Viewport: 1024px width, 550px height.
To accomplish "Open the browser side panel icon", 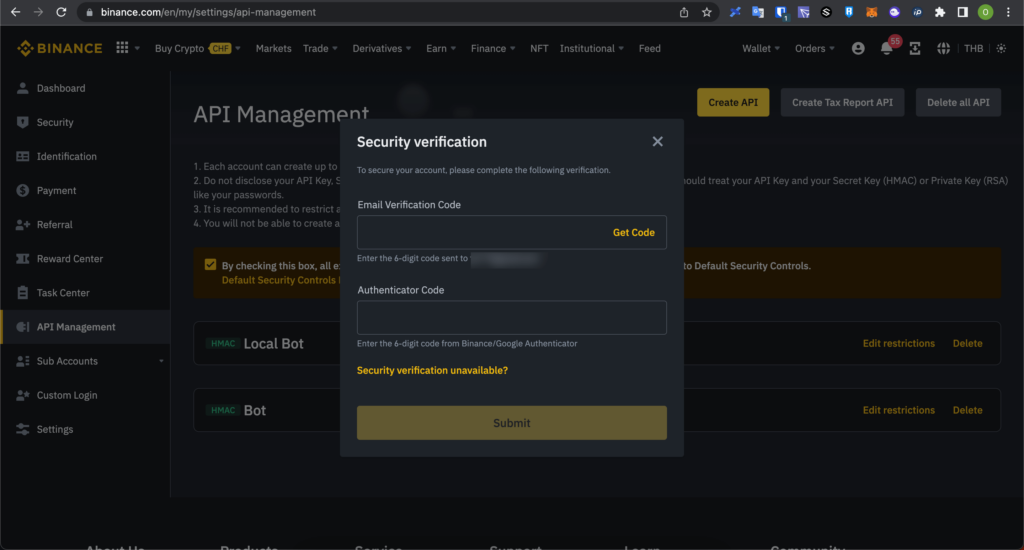I will coord(963,12).
